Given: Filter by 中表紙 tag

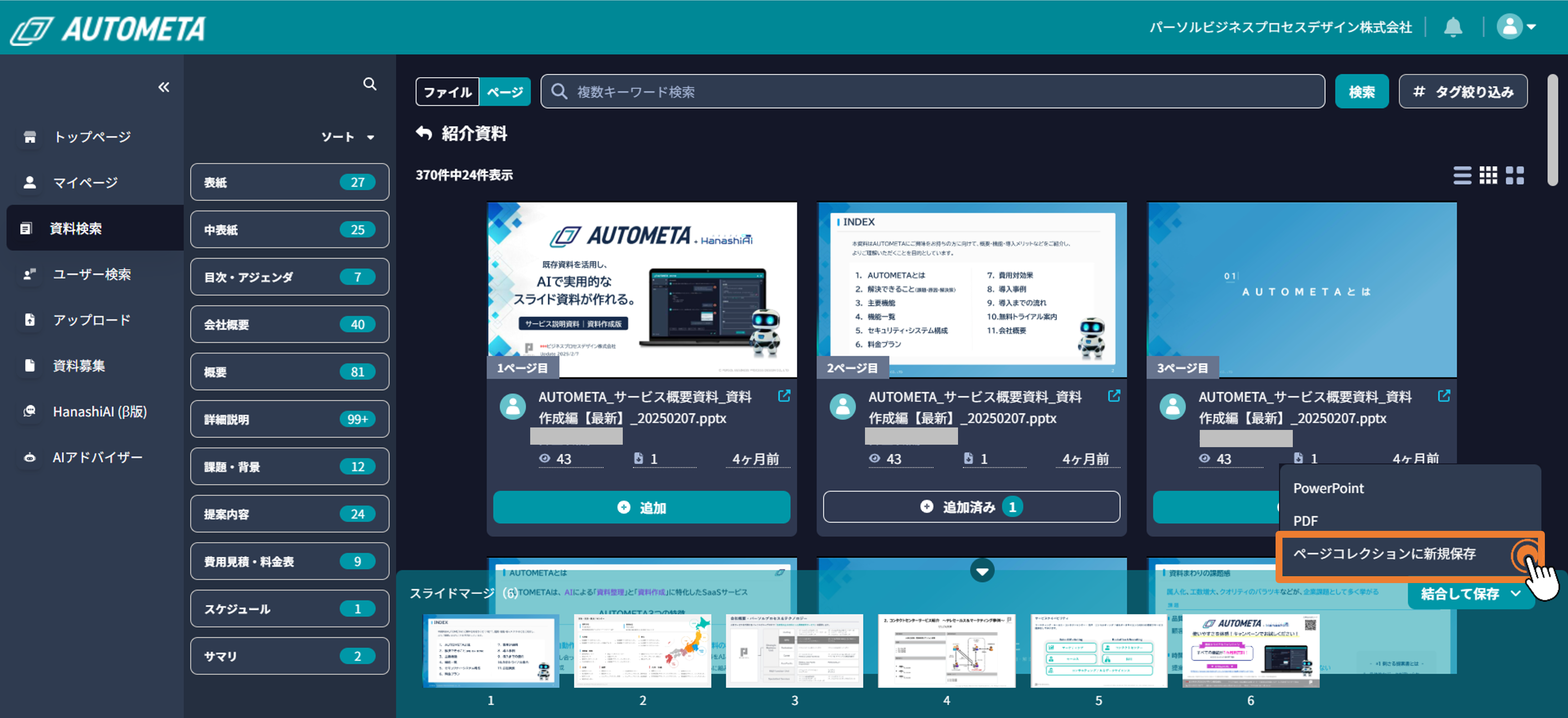Looking at the screenshot, I should (x=290, y=229).
